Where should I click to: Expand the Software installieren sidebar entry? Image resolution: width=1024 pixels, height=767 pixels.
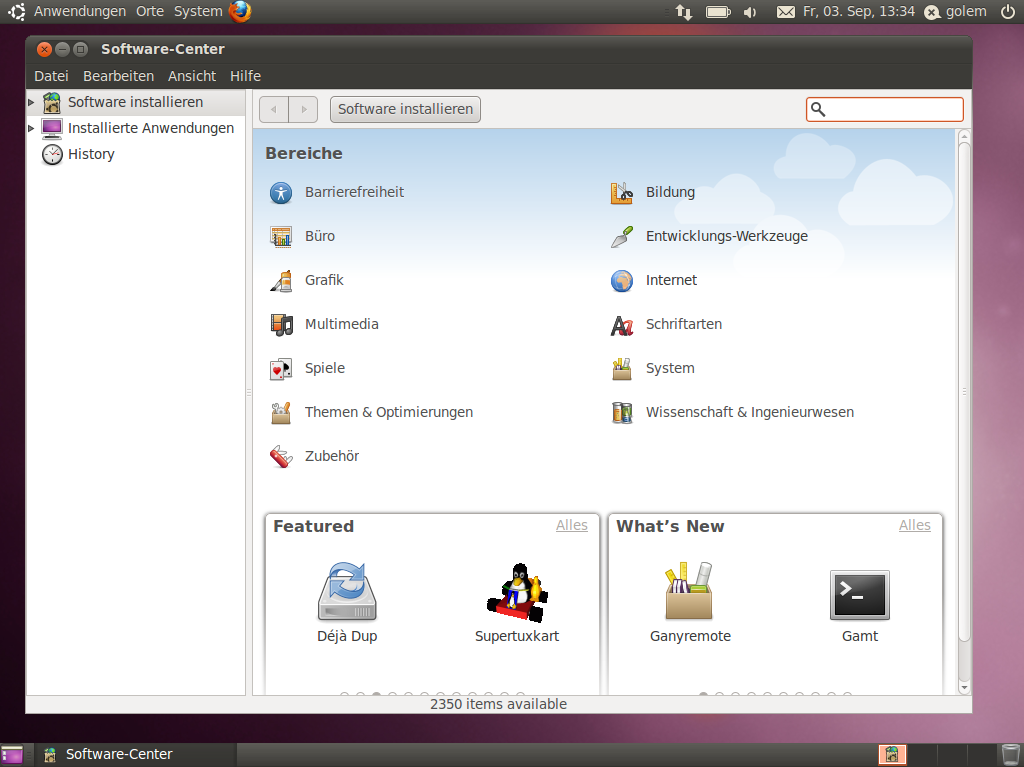(x=29, y=102)
